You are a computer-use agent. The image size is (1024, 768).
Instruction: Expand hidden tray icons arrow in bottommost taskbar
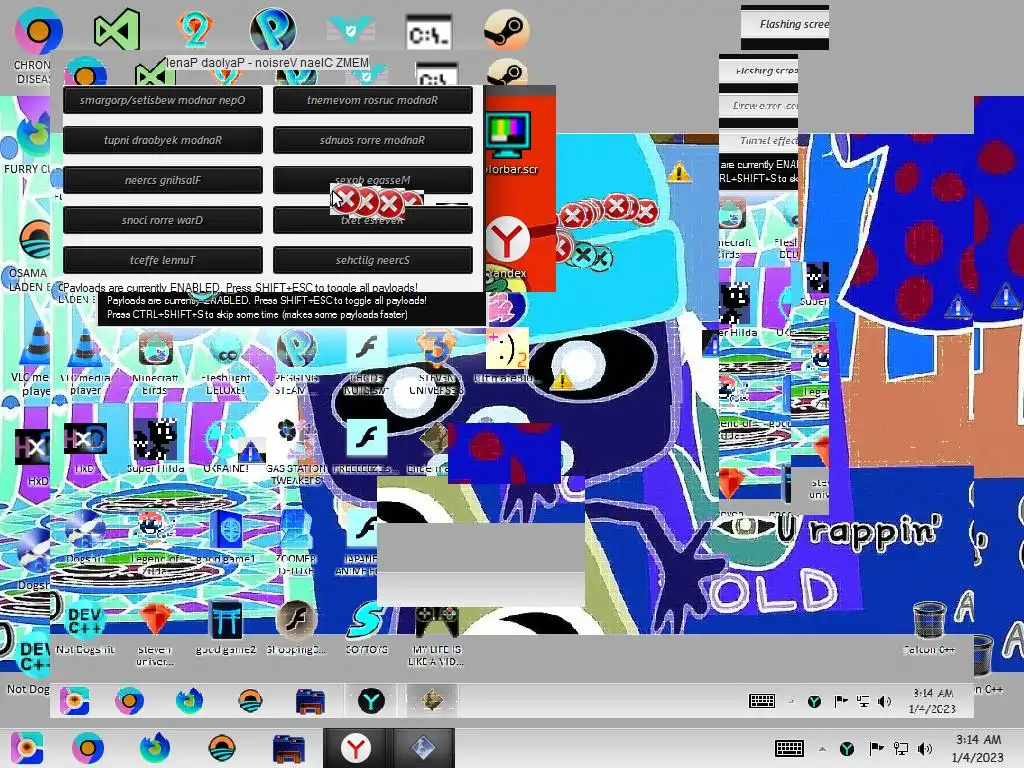822,749
